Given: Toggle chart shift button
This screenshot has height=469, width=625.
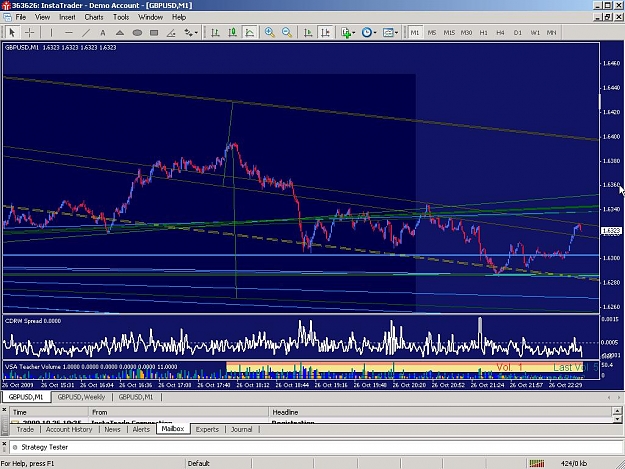Looking at the screenshot, I should click(325, 33).
